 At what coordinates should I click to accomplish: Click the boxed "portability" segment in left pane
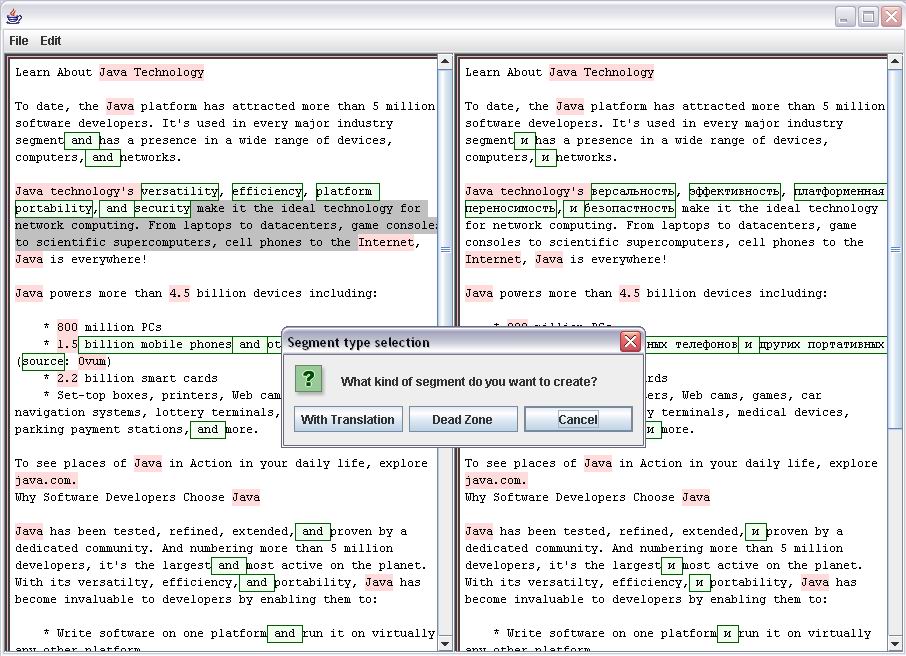click(x=54, y=208)
